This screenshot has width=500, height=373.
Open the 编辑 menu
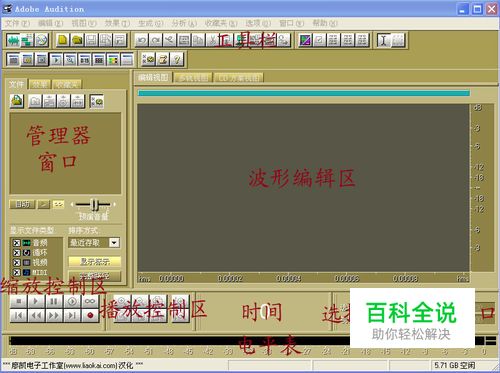coord(50,23)
